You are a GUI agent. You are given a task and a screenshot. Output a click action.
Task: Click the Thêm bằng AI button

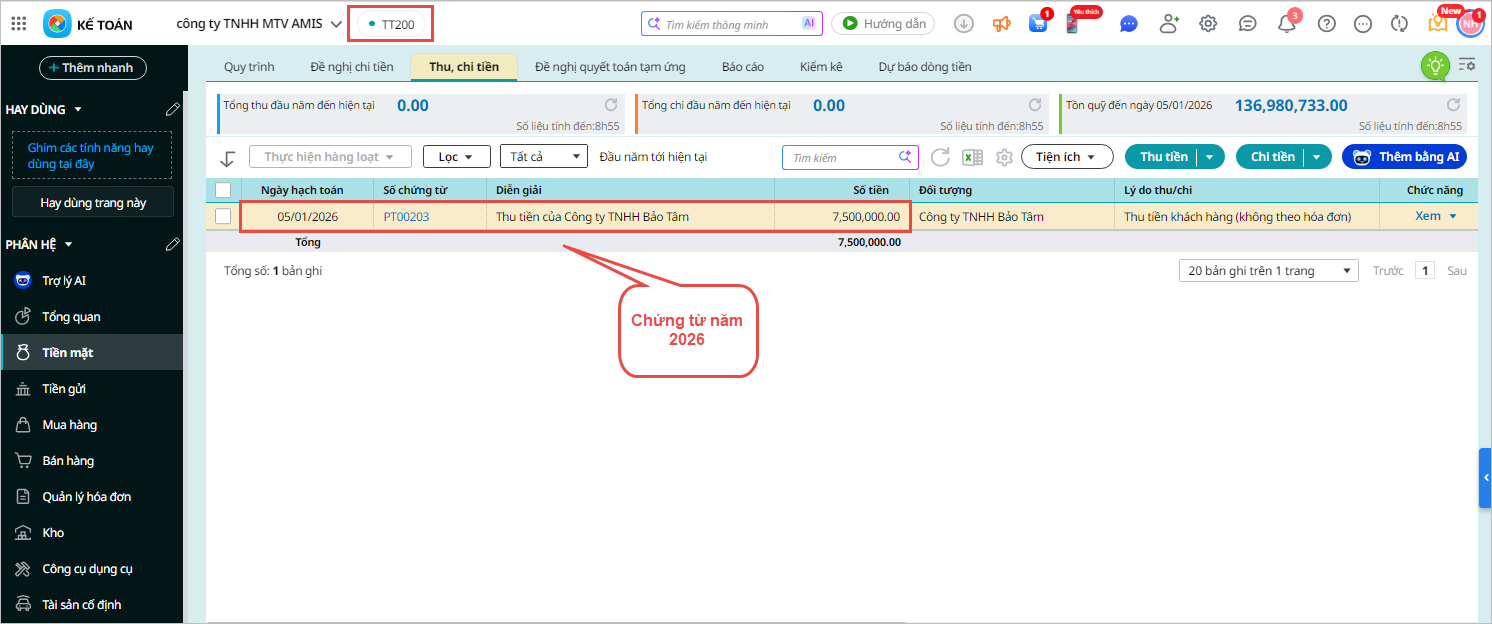(x=1404, y=157)
